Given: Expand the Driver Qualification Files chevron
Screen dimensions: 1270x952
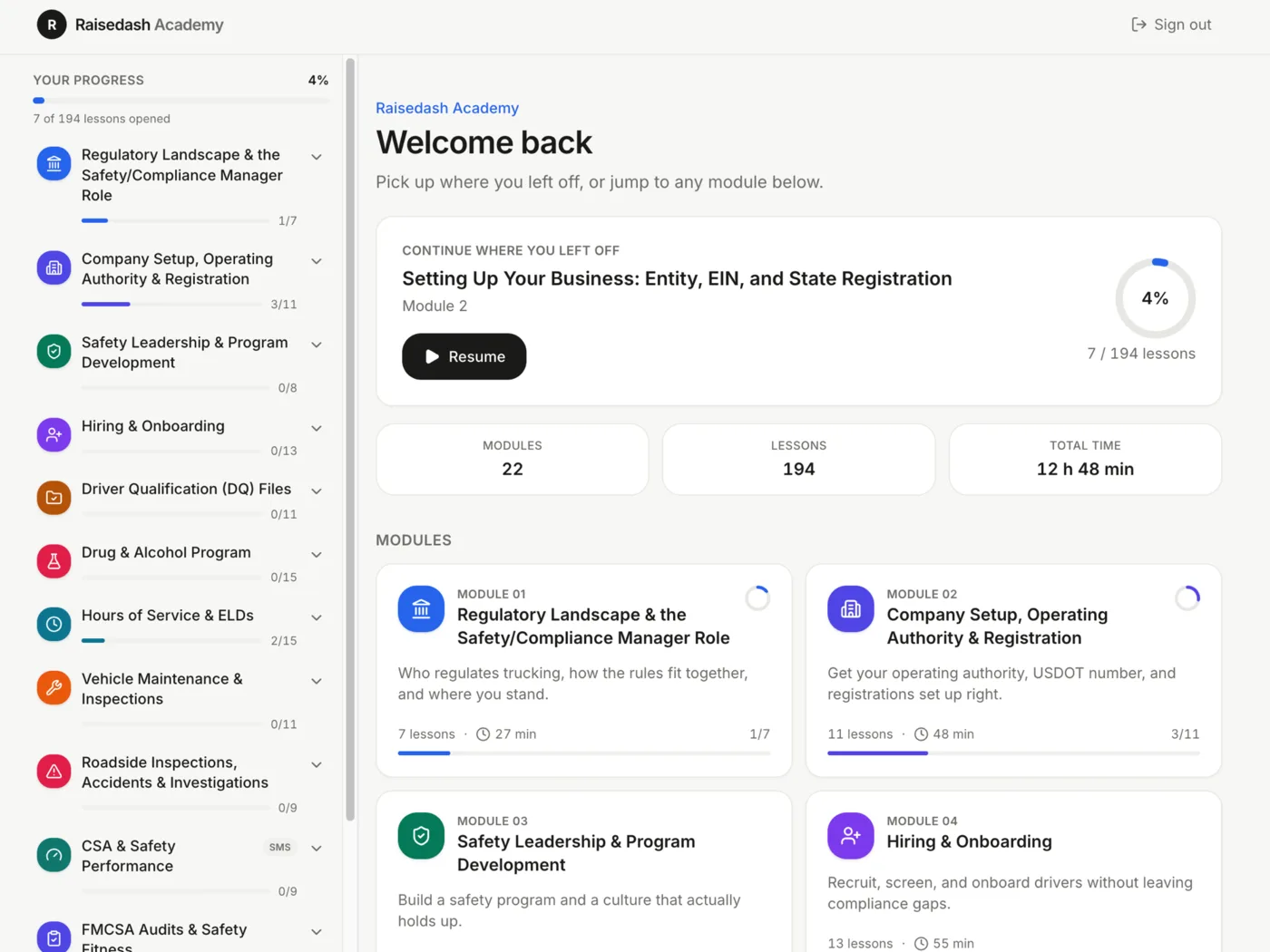Looking at the screenshot, I should [x=317, y=491].
